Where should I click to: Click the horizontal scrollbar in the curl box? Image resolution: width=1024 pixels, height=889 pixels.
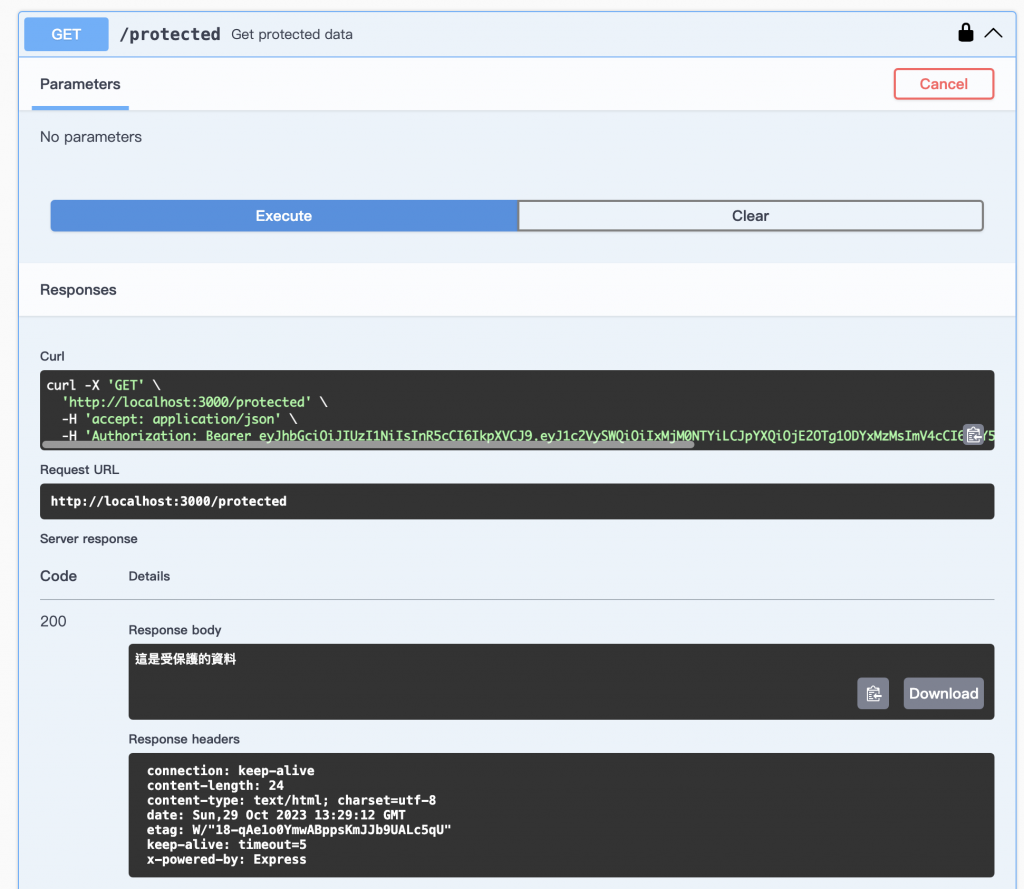click(x=367, y=444)
